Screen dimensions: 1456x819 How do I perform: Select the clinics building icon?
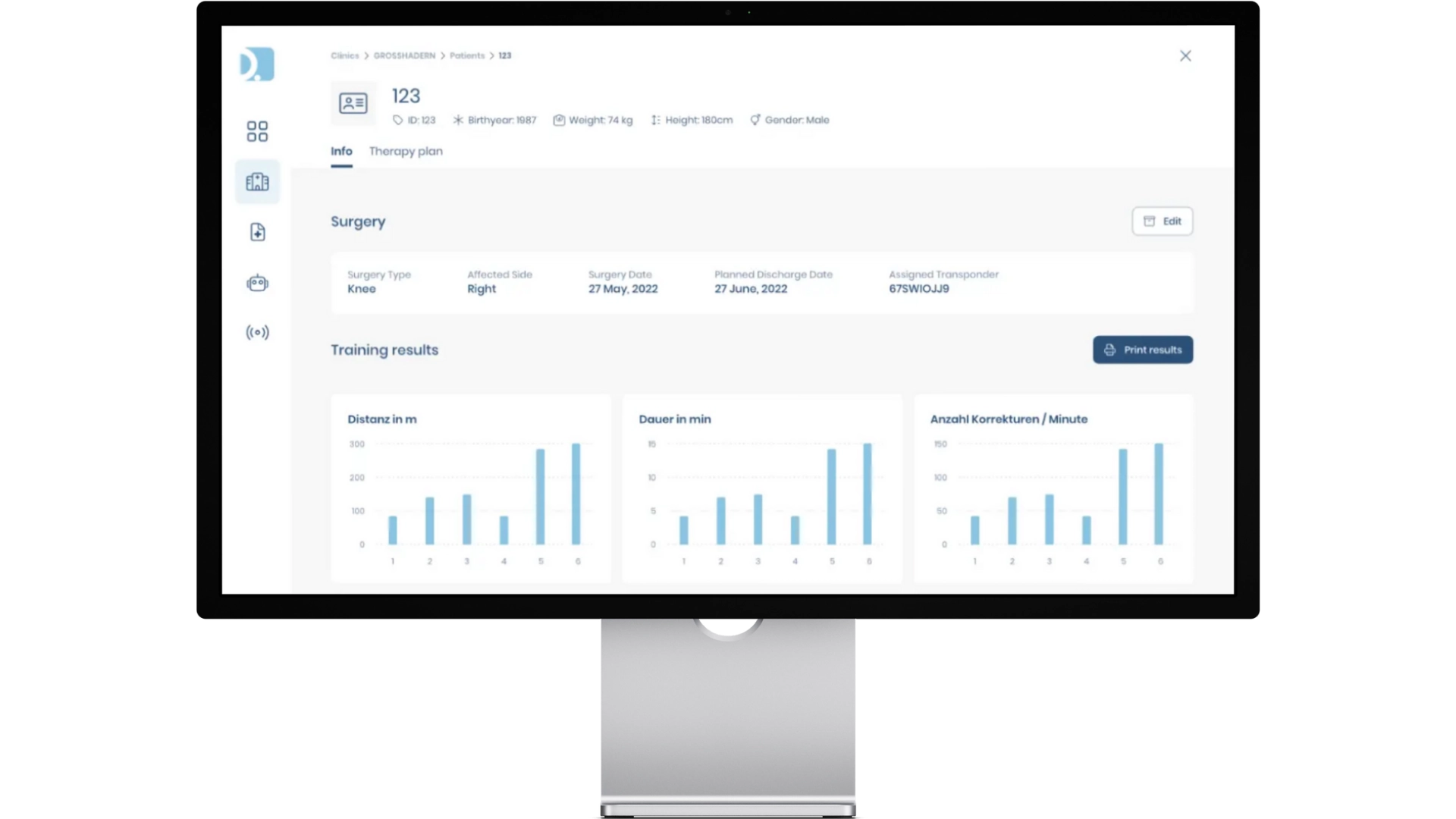[257, 181]
